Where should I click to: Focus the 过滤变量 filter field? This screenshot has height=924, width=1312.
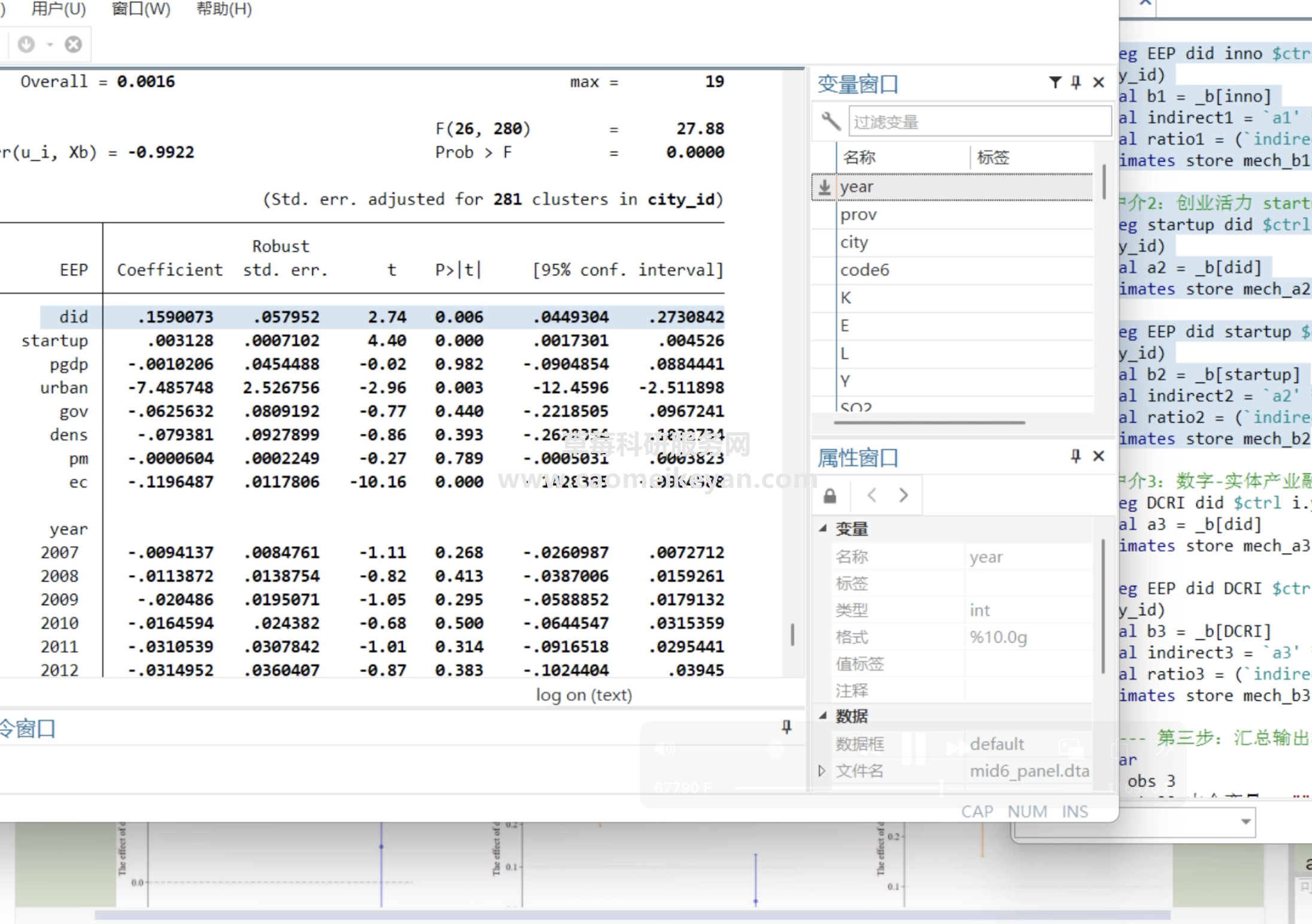coord(980,121)
